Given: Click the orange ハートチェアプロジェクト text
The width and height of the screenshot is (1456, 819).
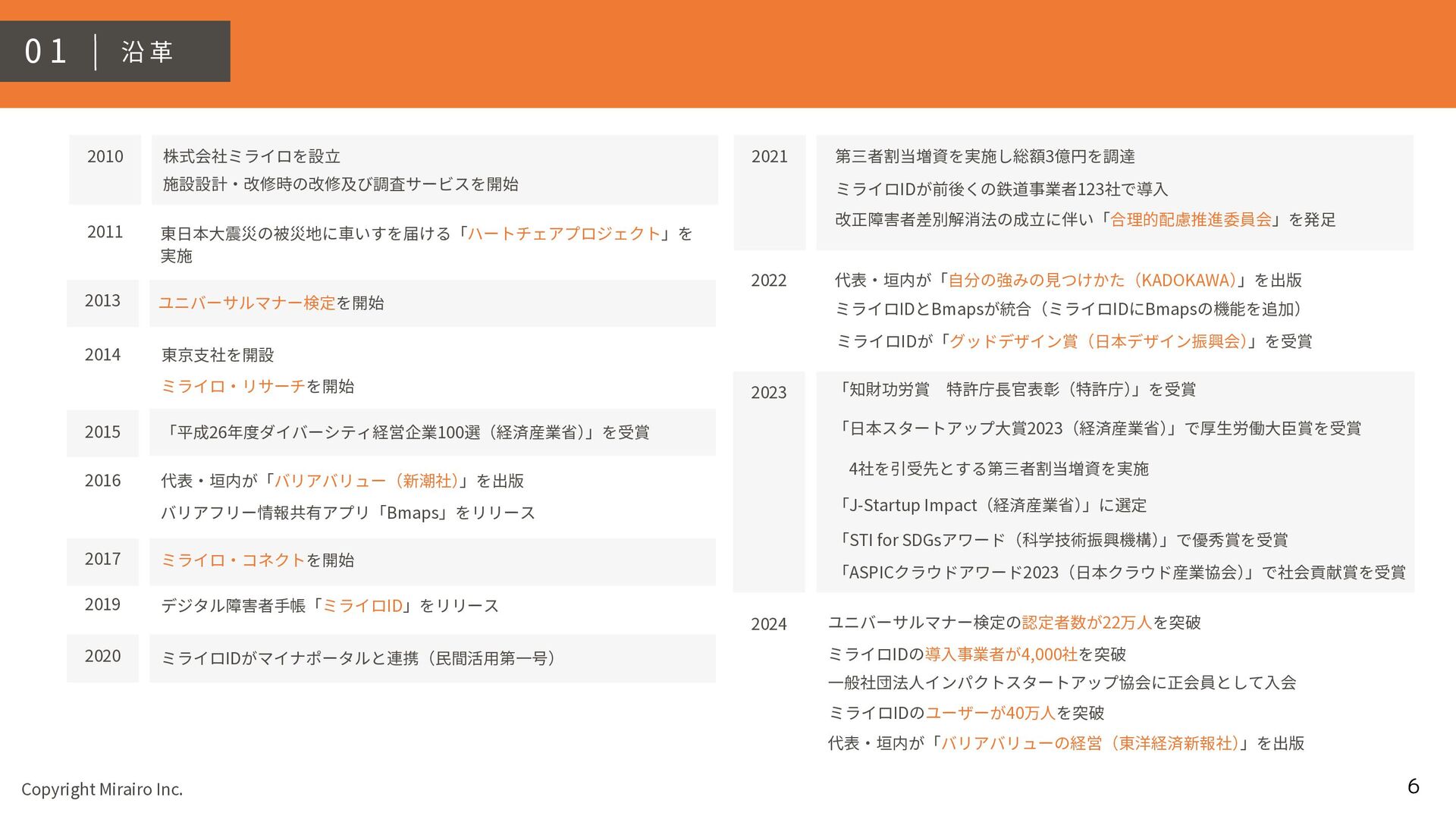Looking at the screenshot, I should click(x=564, y=234).
